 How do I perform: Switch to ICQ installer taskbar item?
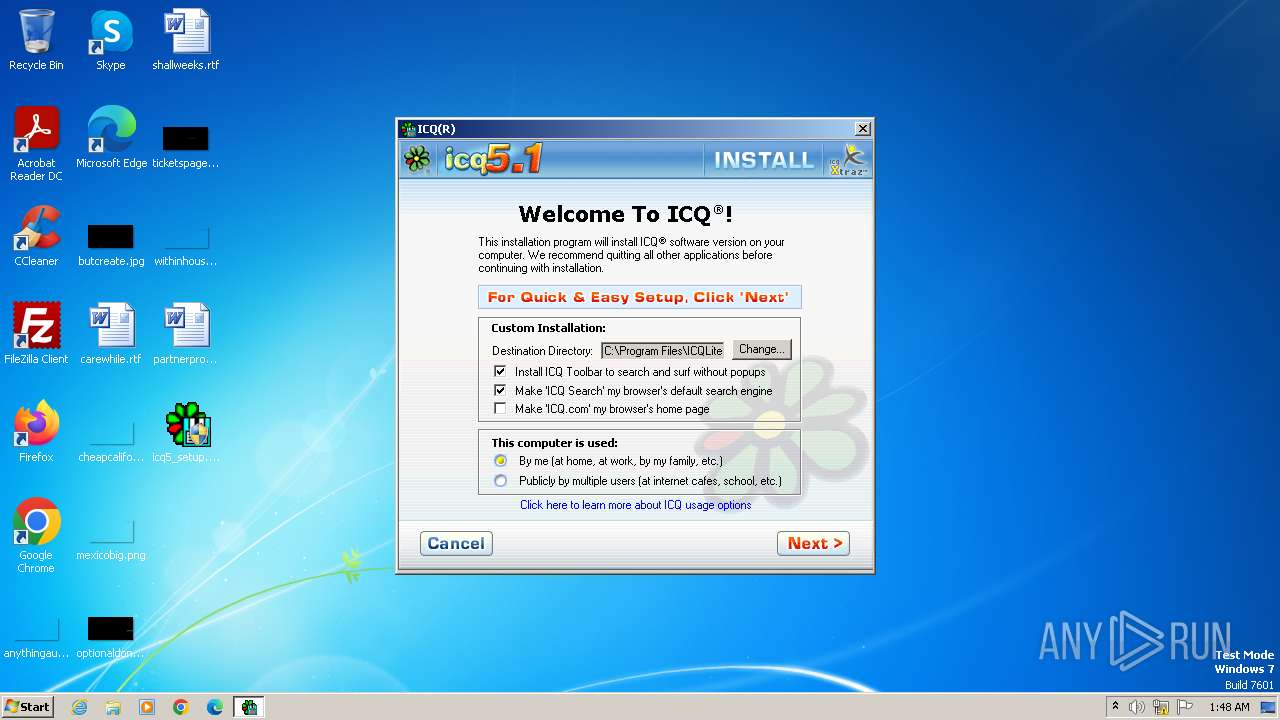pos(249,707)
